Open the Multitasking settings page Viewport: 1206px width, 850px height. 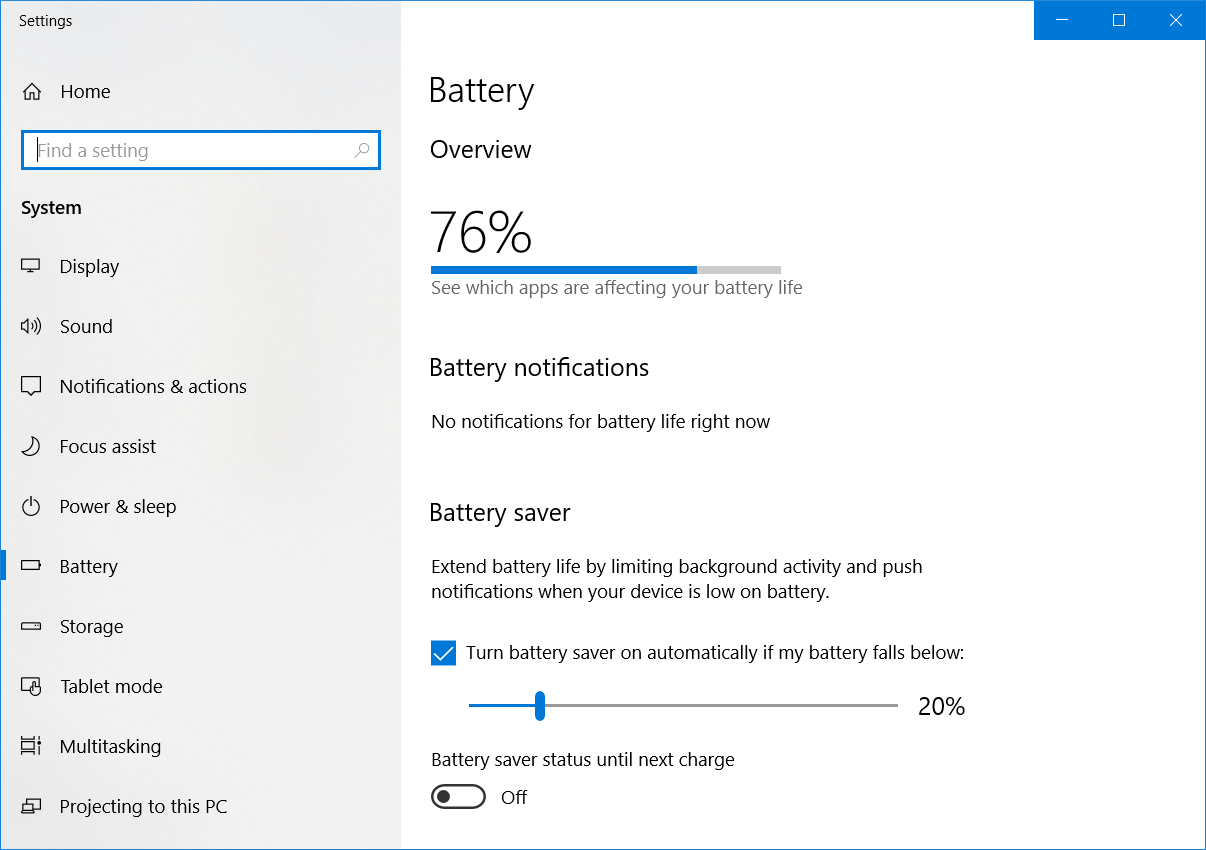tap(110, 747)
